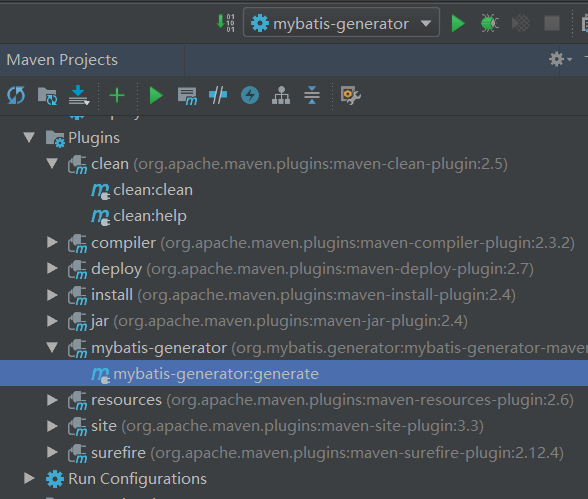Select the clean:help goal
Screen dimensions: 588x499
pos(150,216)
